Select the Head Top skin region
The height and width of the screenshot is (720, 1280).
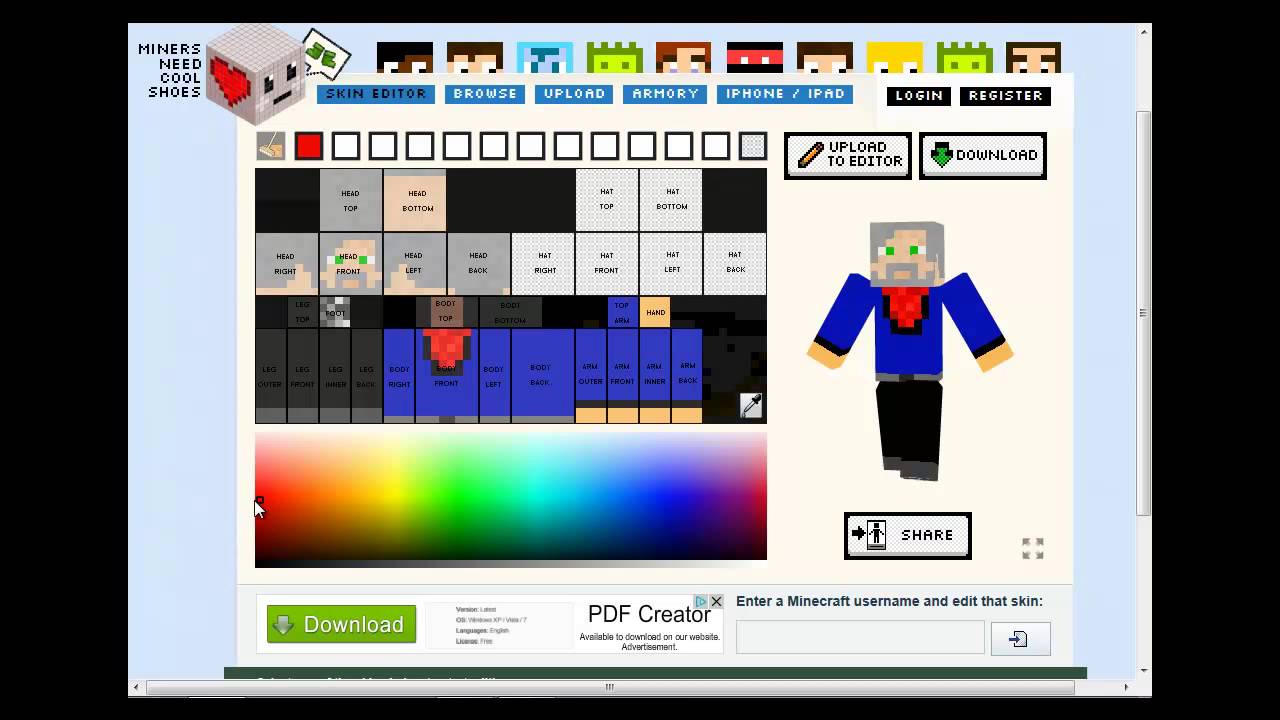351,200
